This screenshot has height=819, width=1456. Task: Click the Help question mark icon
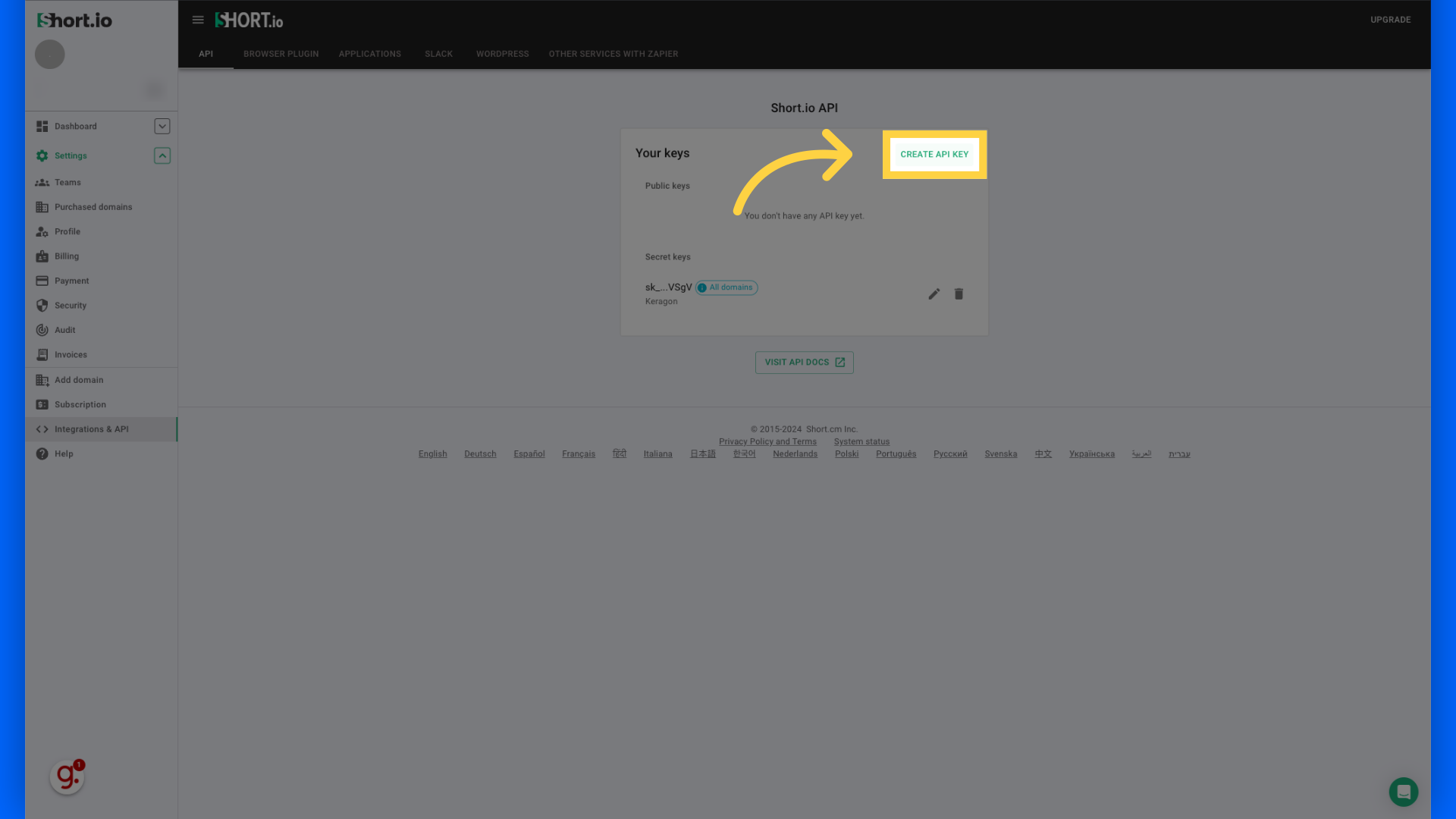click(x=42, y=454)
